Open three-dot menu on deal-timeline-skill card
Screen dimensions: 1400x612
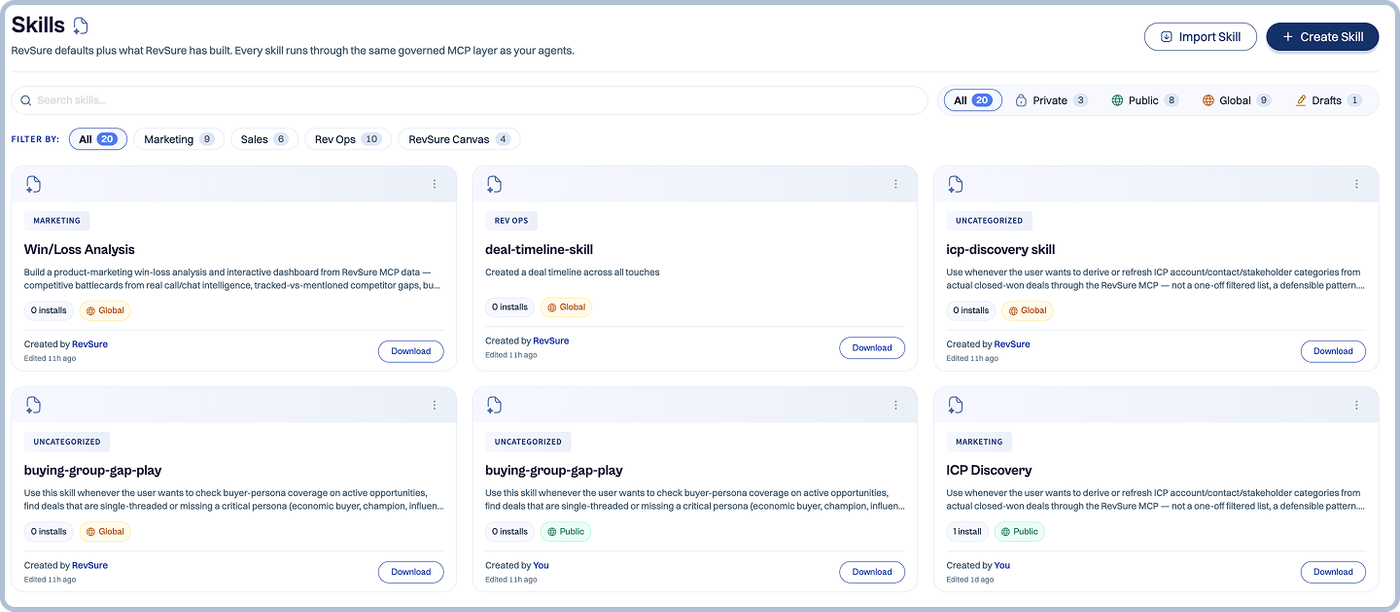(x=895, y=184)
